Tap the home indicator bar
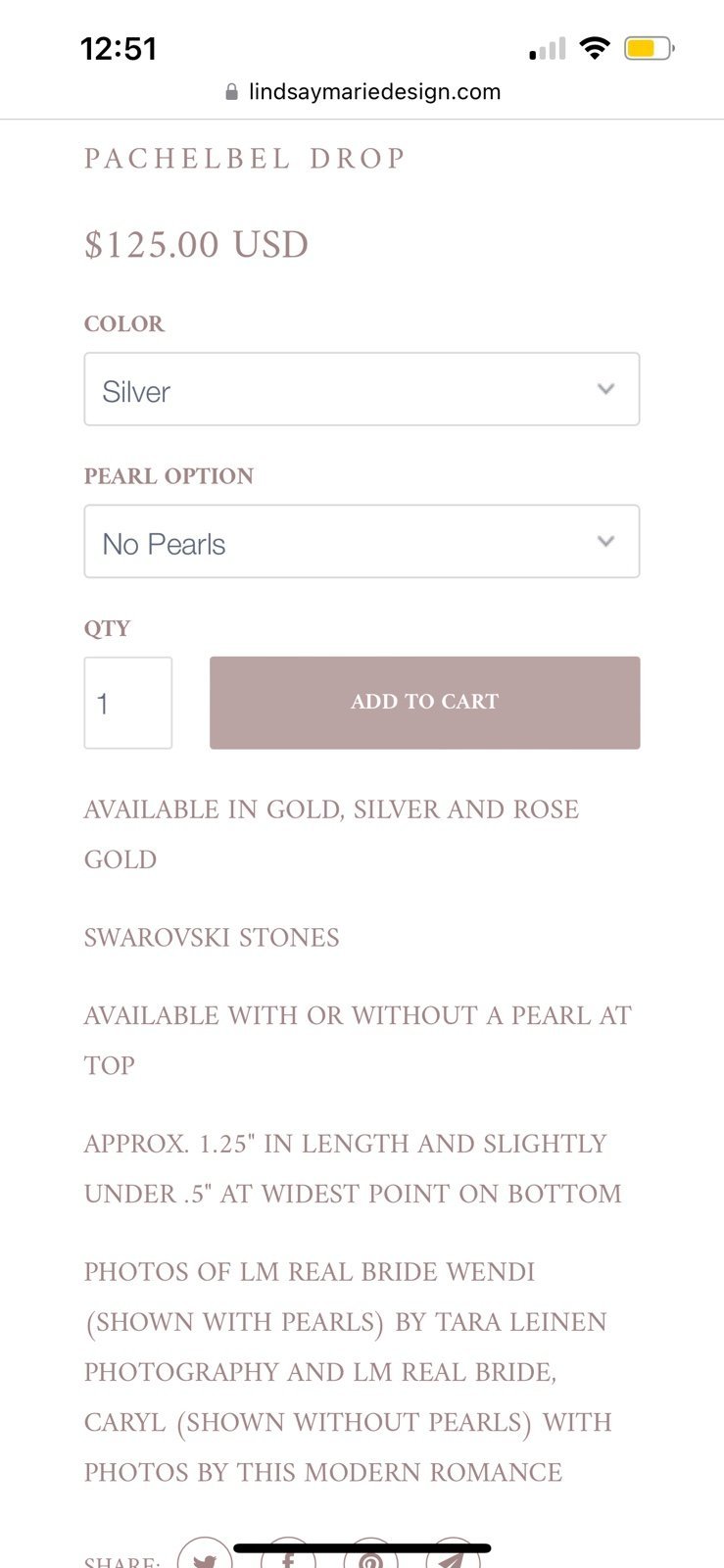The height and width of the screenshot is (1568, 724). 362,1548
